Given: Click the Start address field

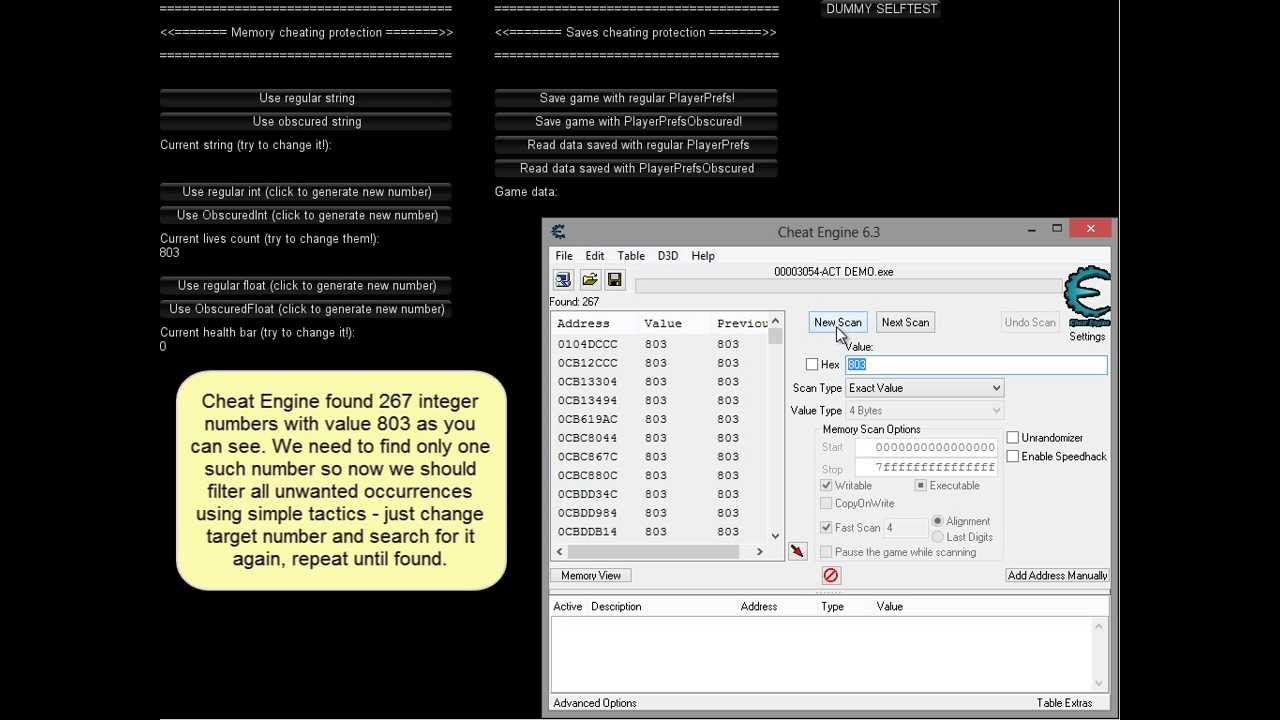Looking at the screenshot, I should pos(926,447).
